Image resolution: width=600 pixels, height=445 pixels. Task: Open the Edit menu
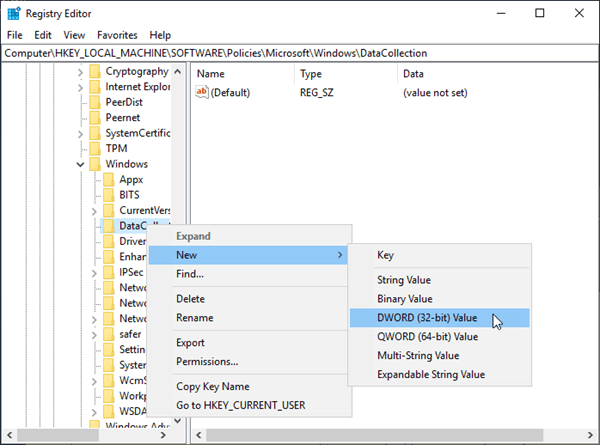tap(43, 35)
